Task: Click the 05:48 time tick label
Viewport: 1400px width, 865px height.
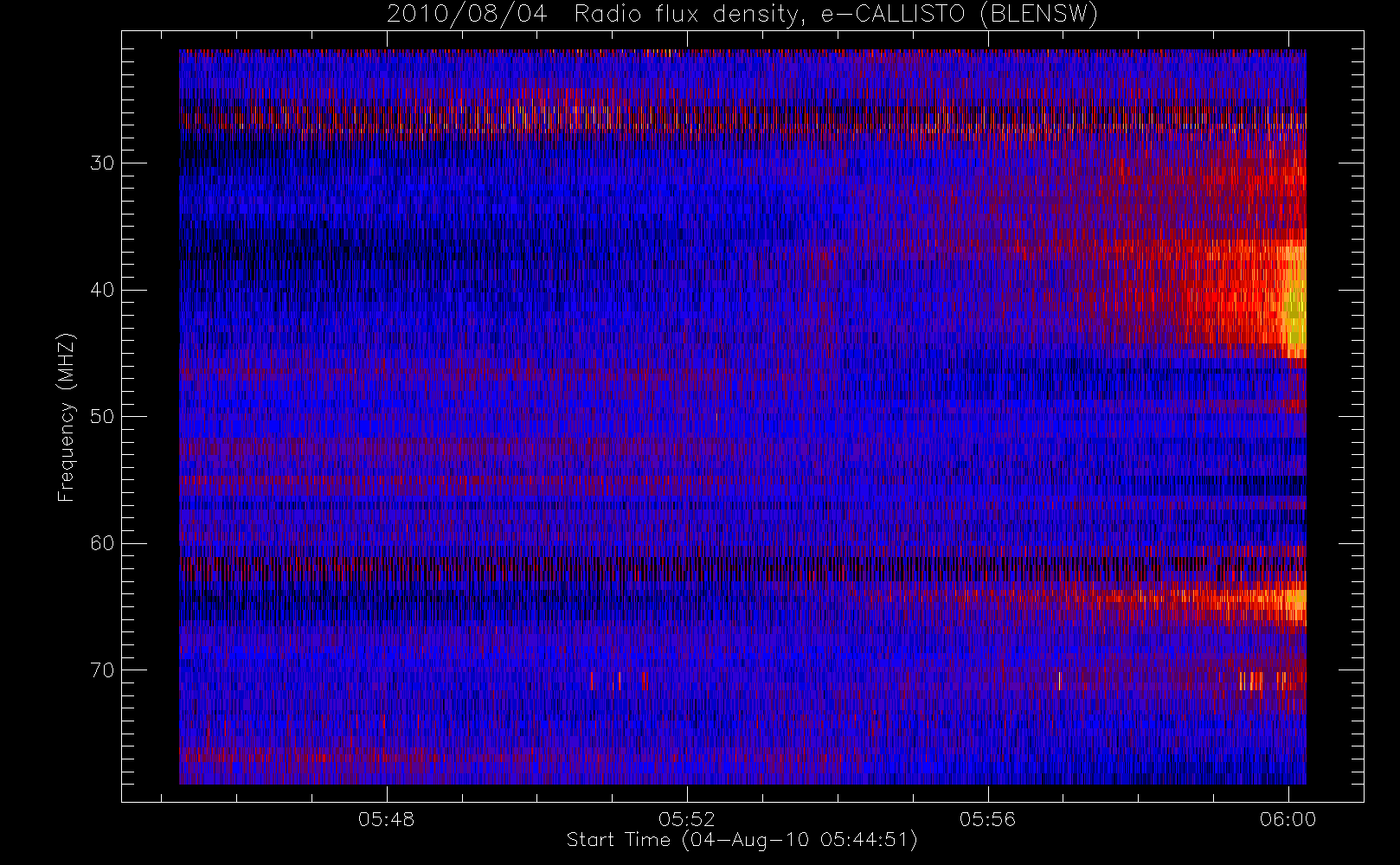Action: [x=386, y=819]
